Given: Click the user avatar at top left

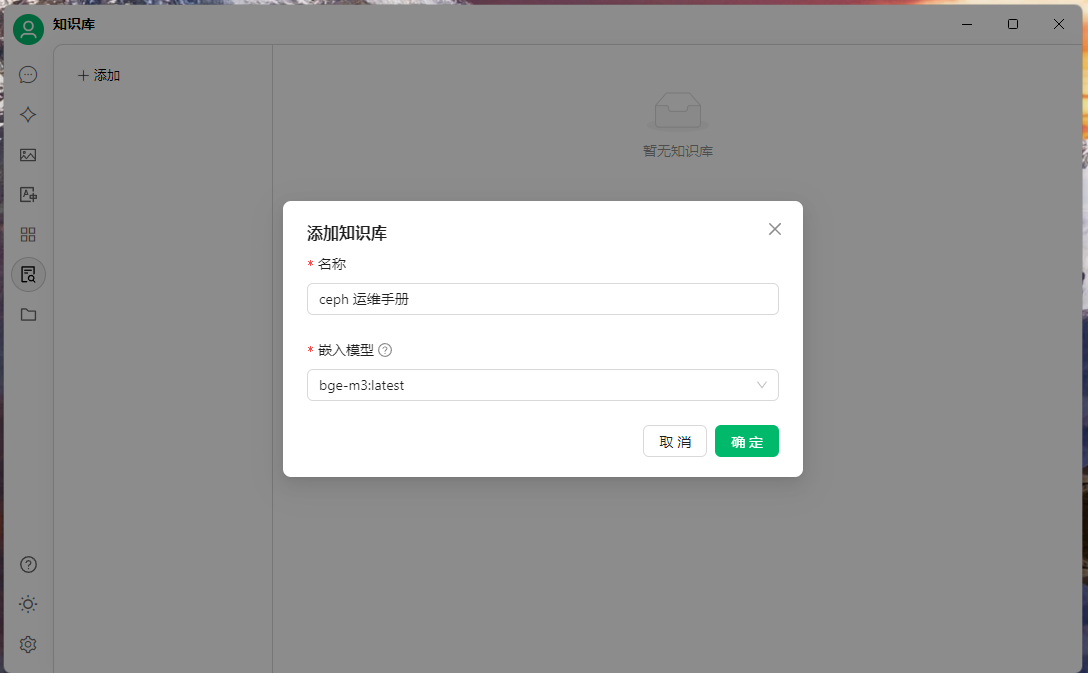Looking at the screenshot, I should (x=28, y=29).
